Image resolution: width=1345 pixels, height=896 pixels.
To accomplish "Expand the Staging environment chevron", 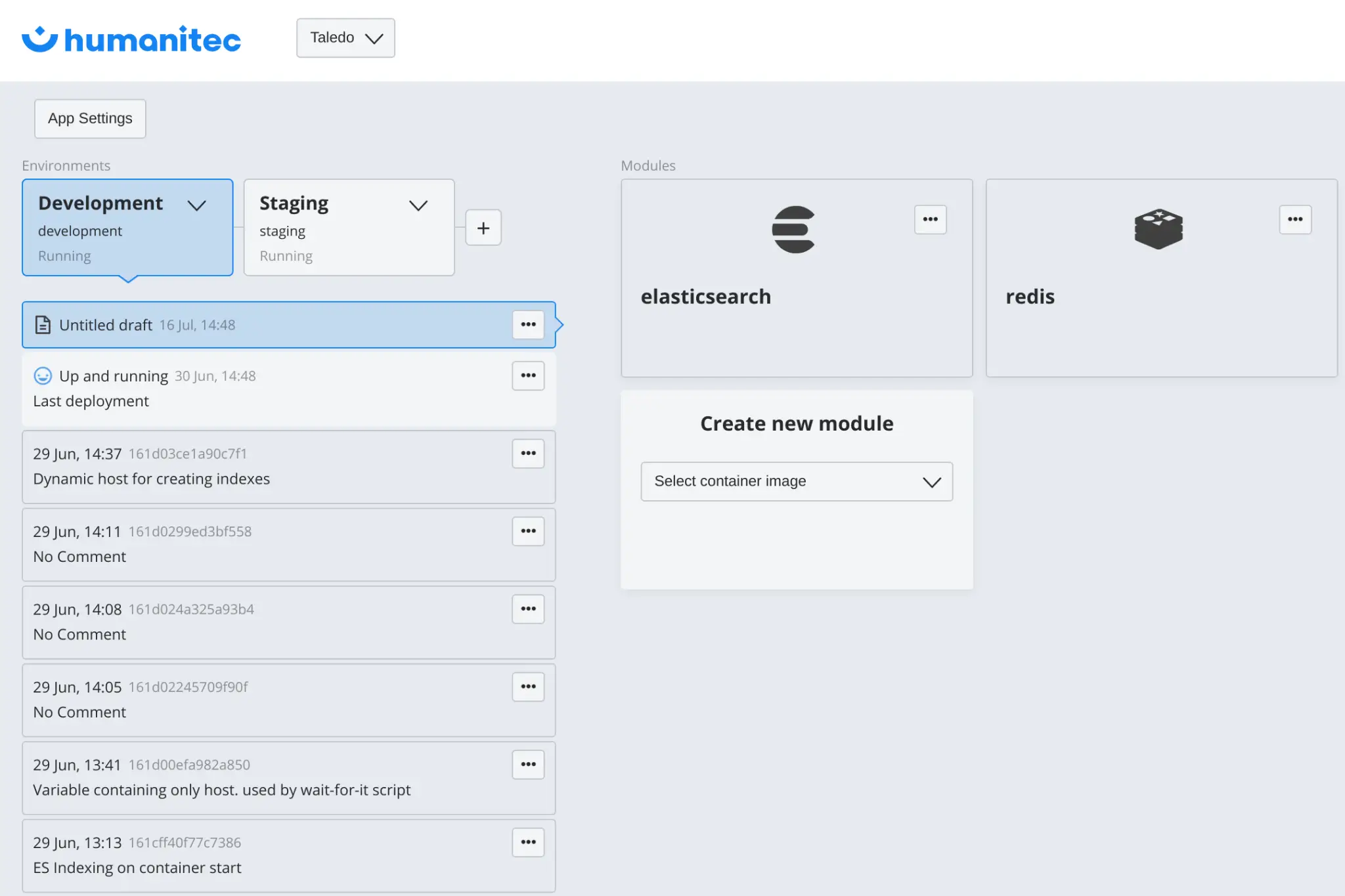I will tap(418, 205).
